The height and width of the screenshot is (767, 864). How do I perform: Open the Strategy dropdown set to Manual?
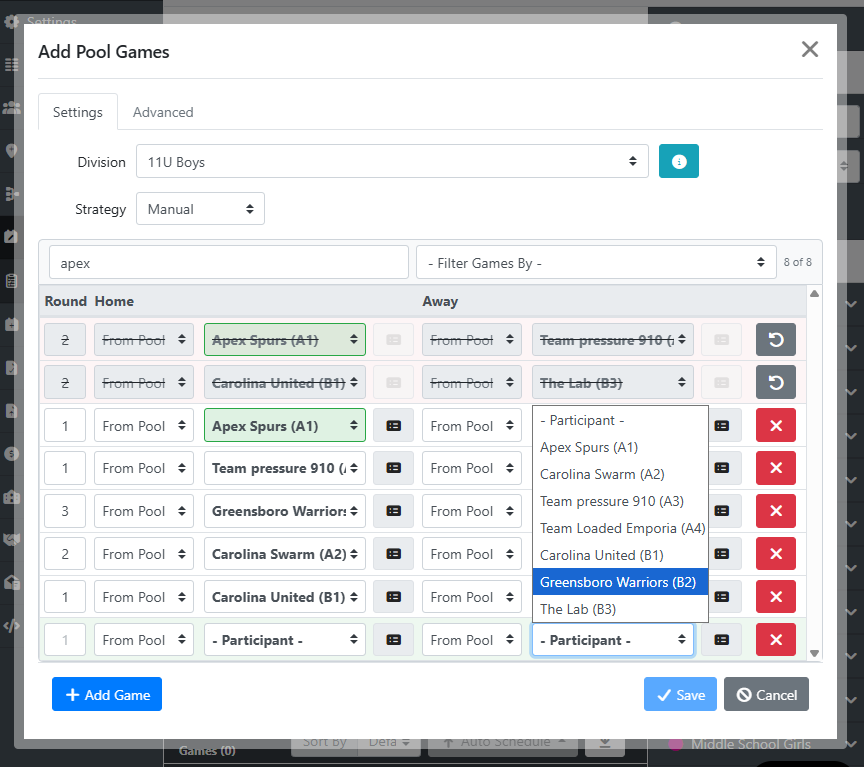(x=200, y=209)
